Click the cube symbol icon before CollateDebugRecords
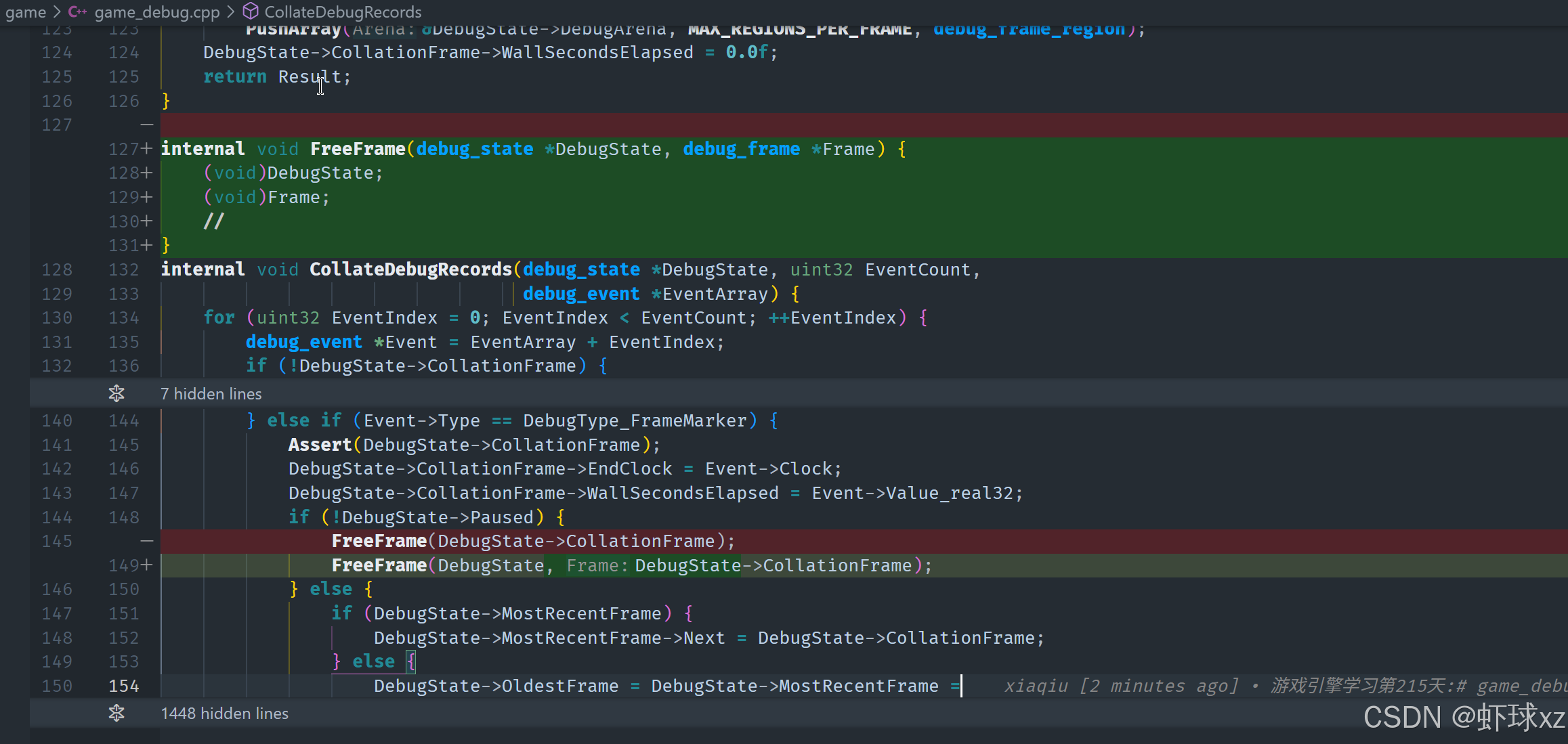The height and width of the screenshot is (744, 1568). (x=251, y=12)
